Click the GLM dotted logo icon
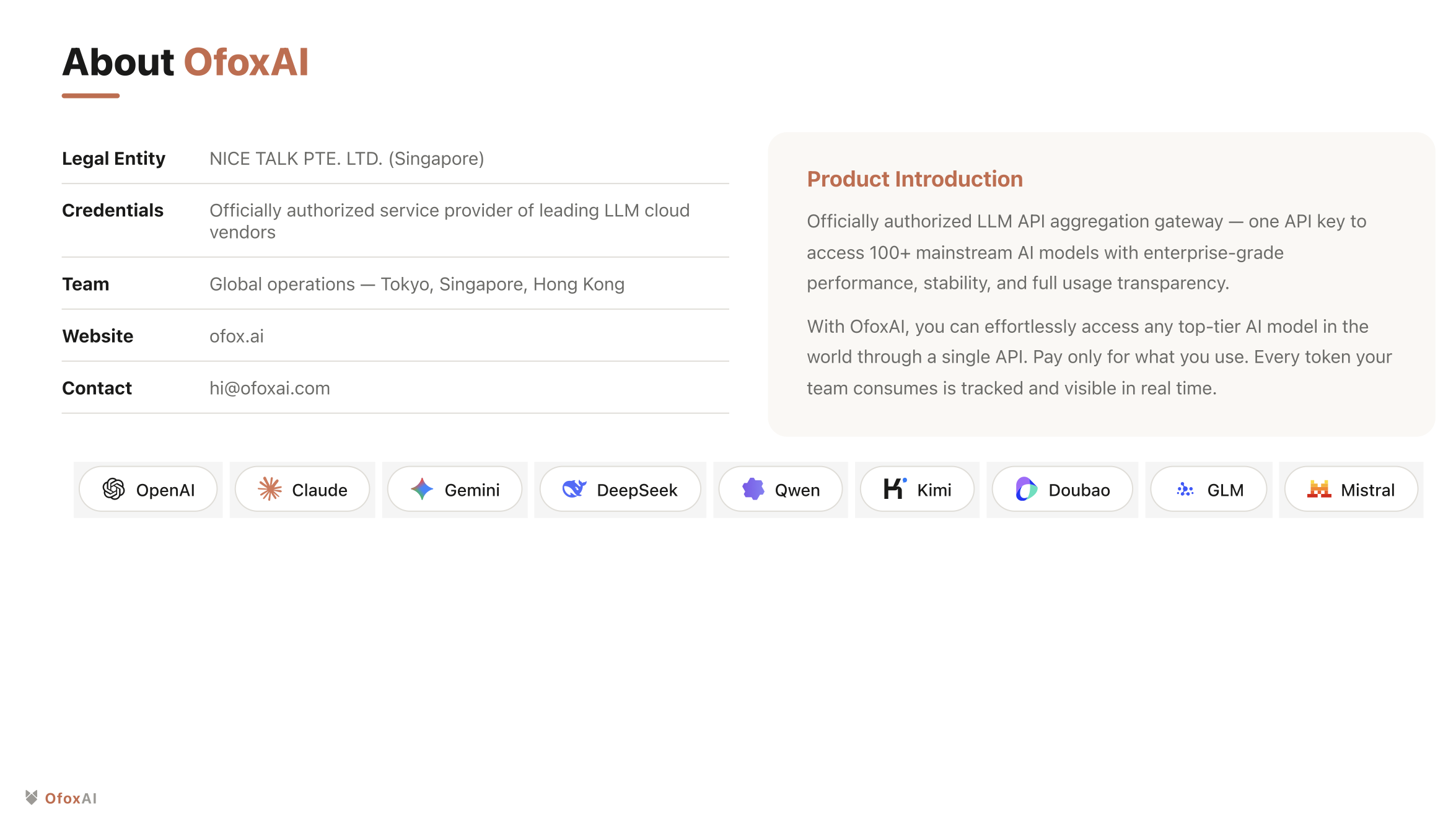 [x=1185, y=490]
